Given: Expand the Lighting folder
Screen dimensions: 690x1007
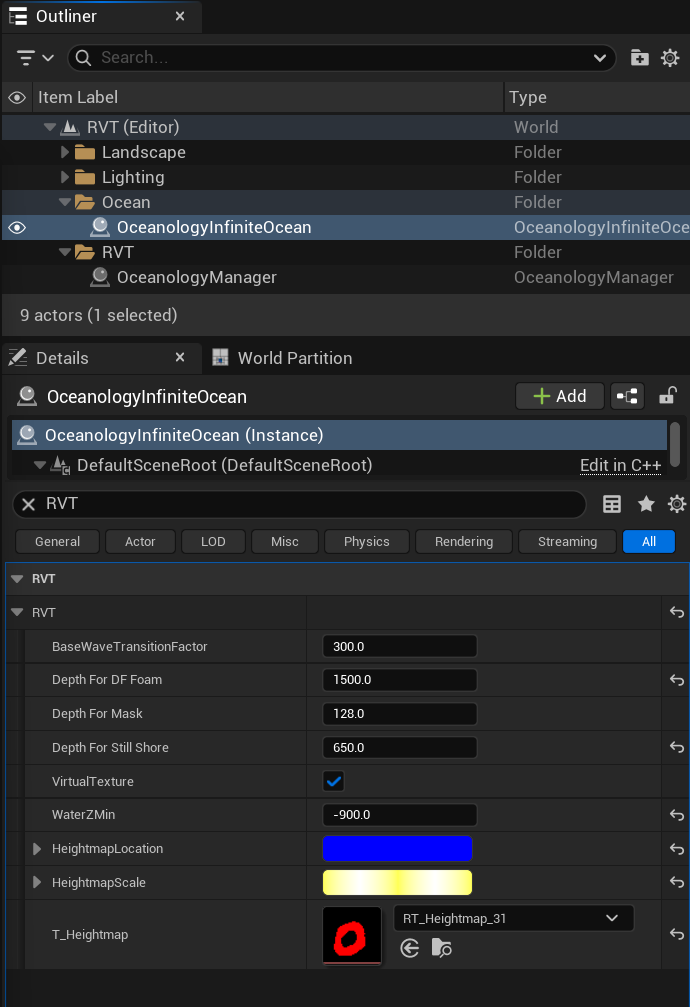Looking at the screenshot, I should [64, 177].
